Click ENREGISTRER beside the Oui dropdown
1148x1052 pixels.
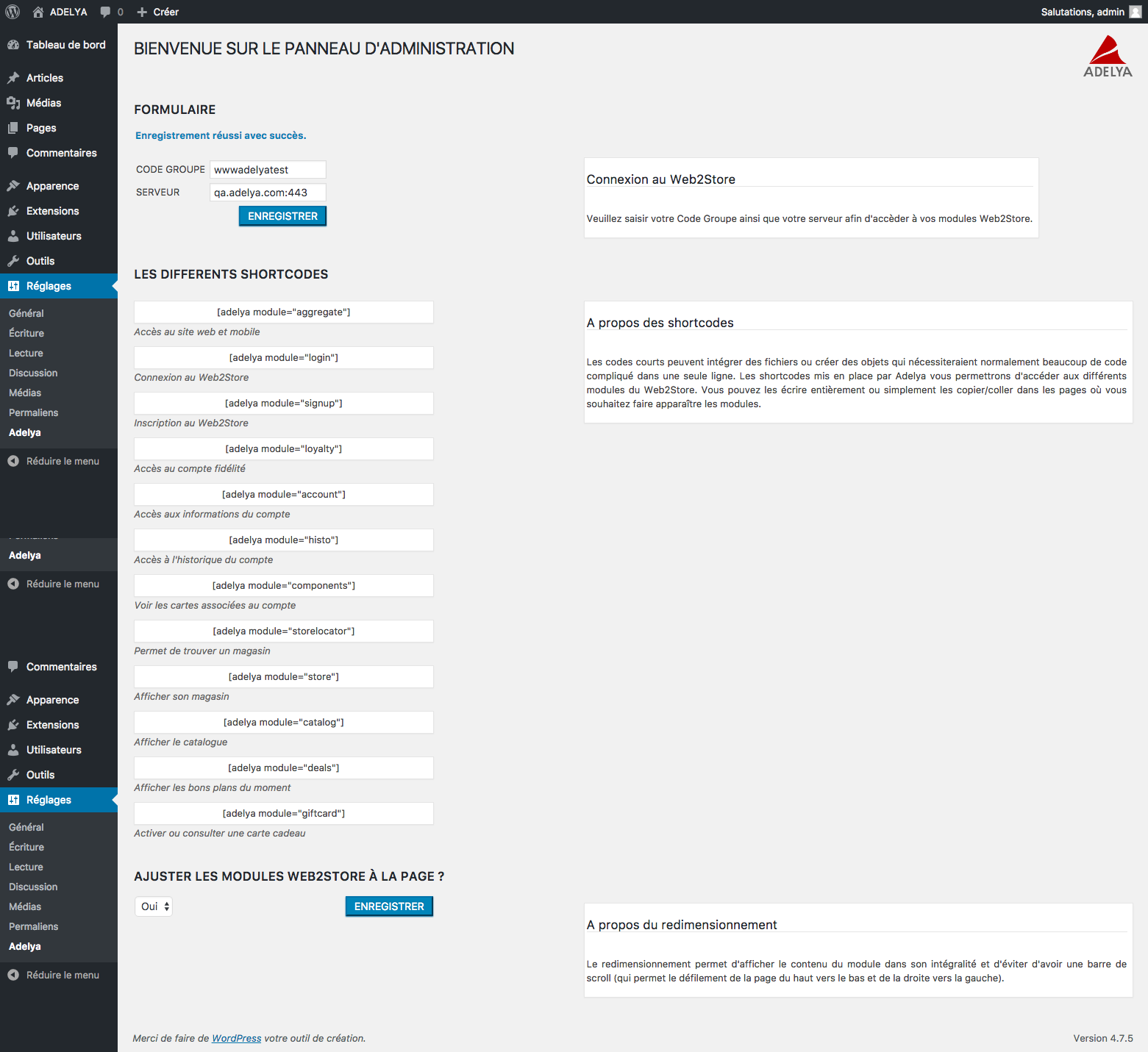(x=389, y=906)
